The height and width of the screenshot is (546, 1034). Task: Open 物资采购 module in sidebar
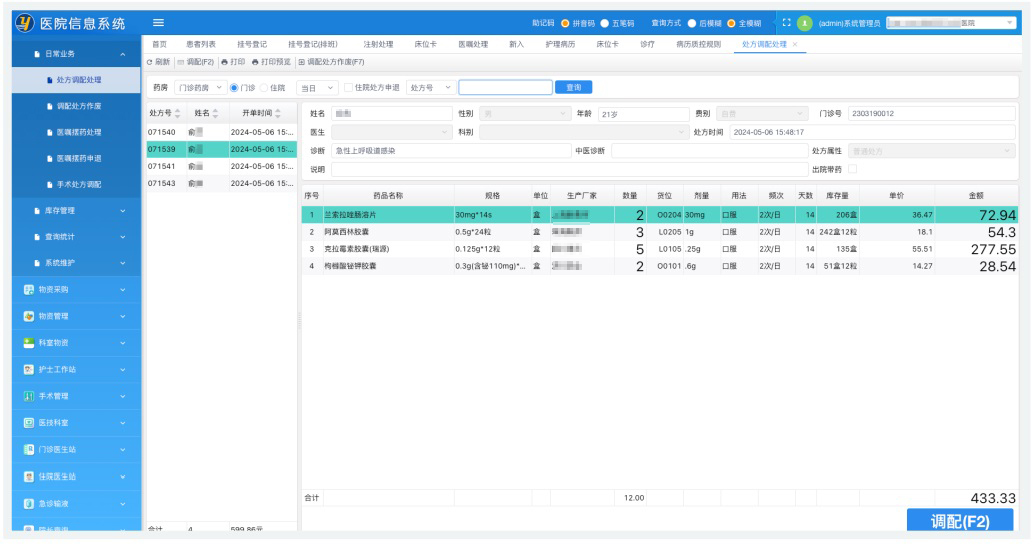click(x=76, y=289)
